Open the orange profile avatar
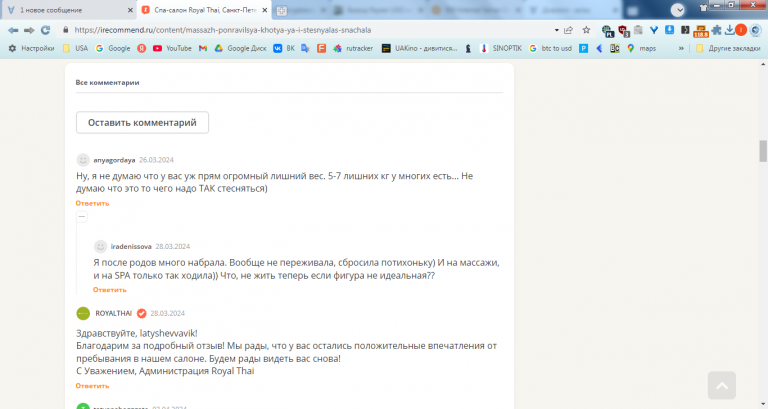This screenshot has width=768, height=409. (x=741, y=30)
